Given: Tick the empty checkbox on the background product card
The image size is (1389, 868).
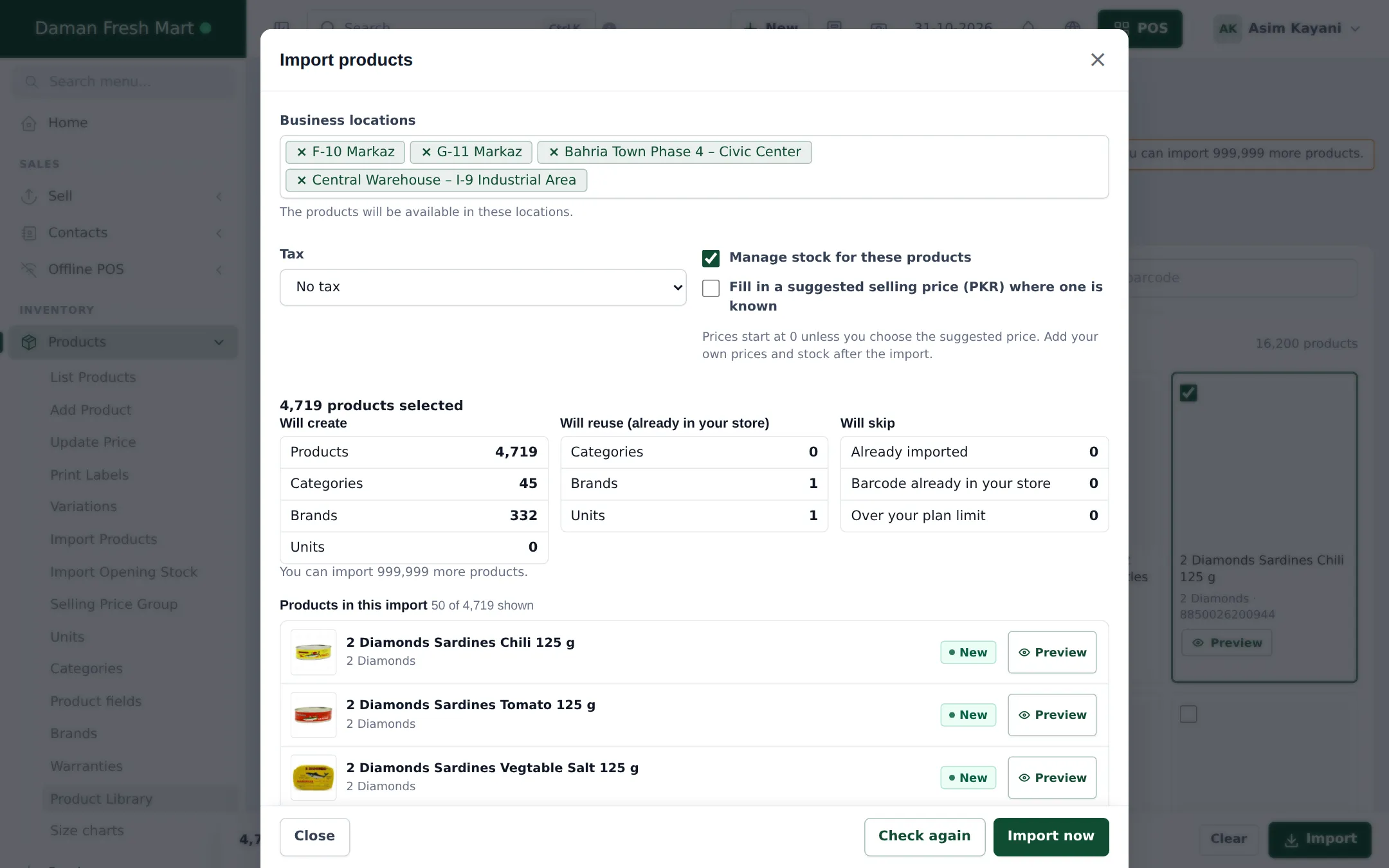Looking at the screenshot, I should coord(1188,714).
